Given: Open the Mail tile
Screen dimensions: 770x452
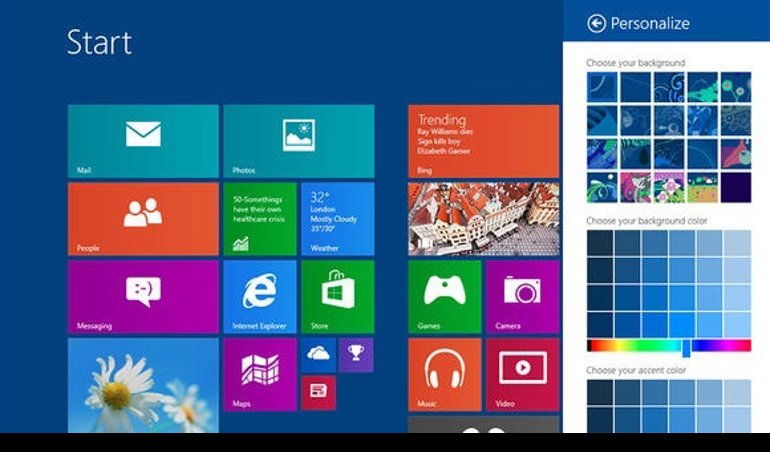Looking at the screenshot, I should (143, 141).
